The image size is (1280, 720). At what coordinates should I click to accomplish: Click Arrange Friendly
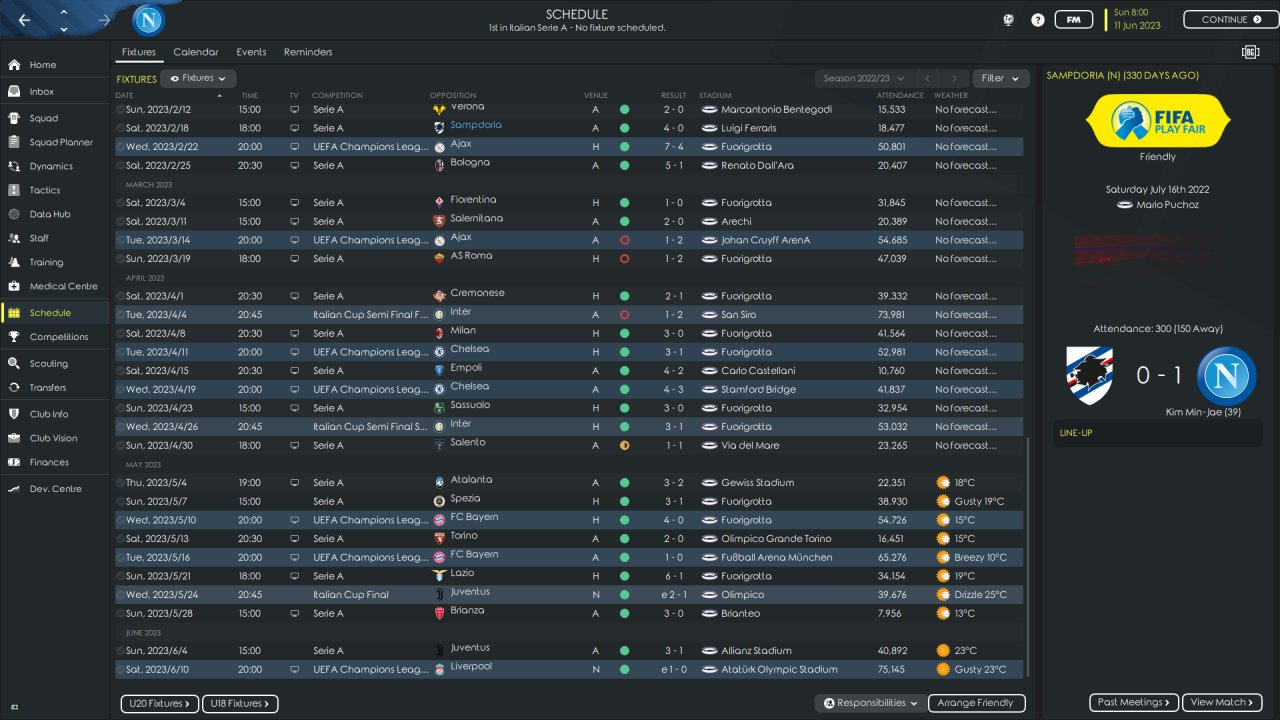tap(977, 703)
